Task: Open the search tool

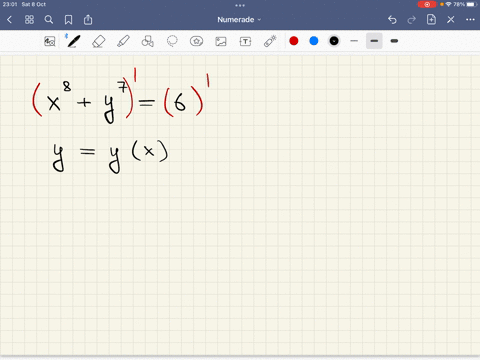Action: (x=49, y=20)
